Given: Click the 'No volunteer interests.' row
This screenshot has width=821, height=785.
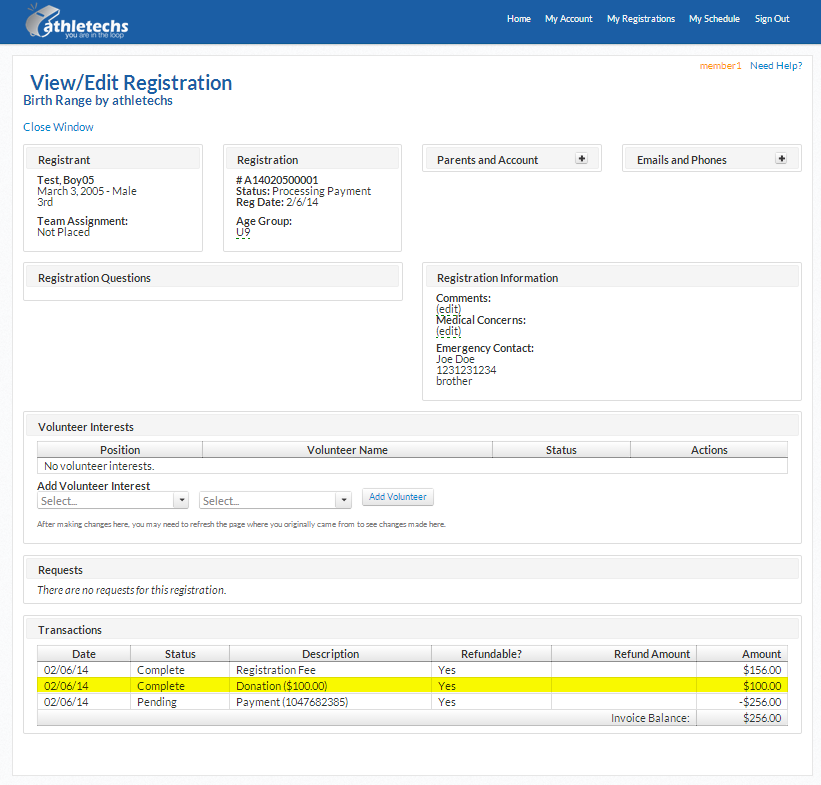Looking at the screenshot, I should [412, 466].
